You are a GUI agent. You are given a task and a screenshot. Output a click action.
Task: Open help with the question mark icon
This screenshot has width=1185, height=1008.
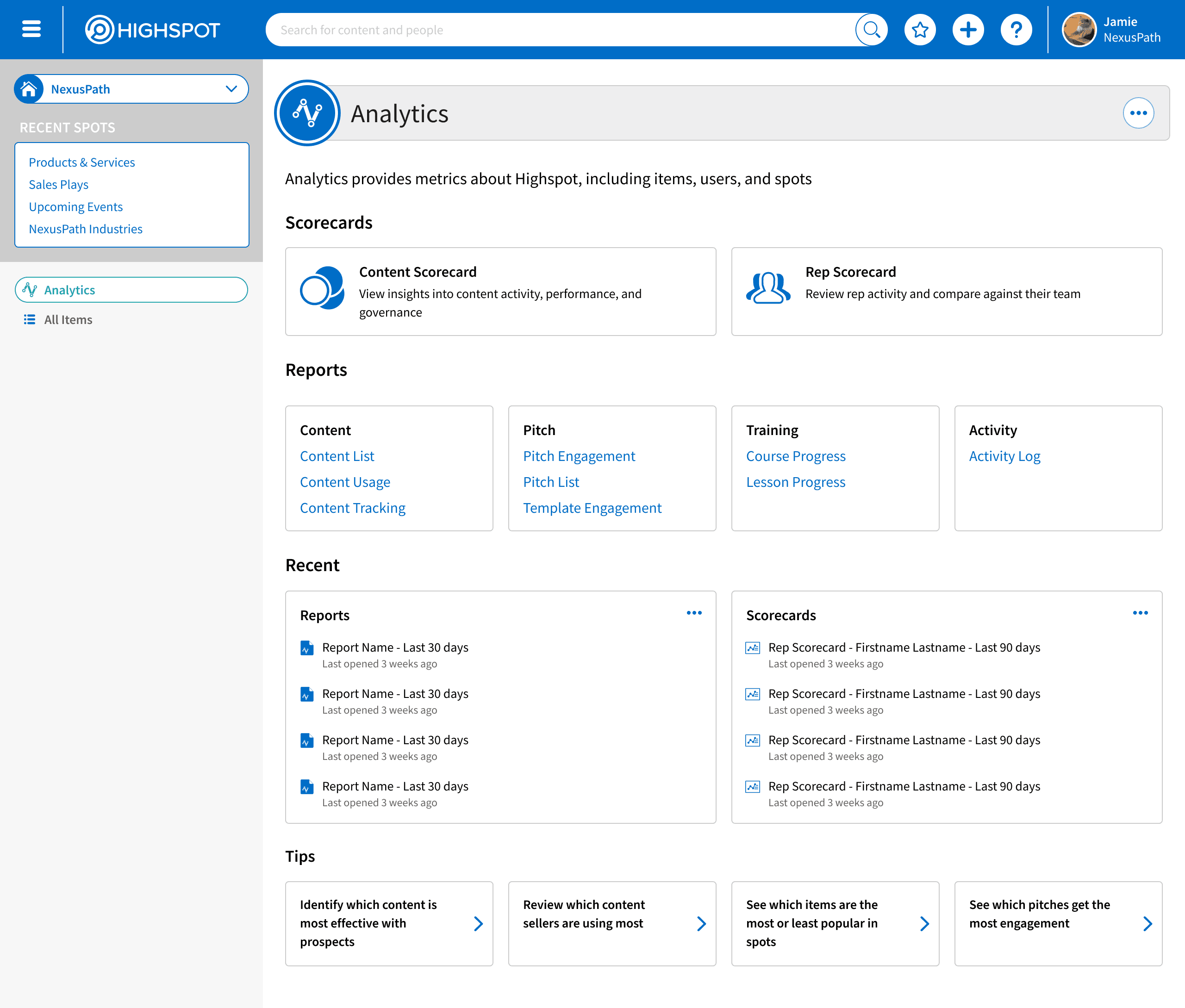tap(1016, 30)
